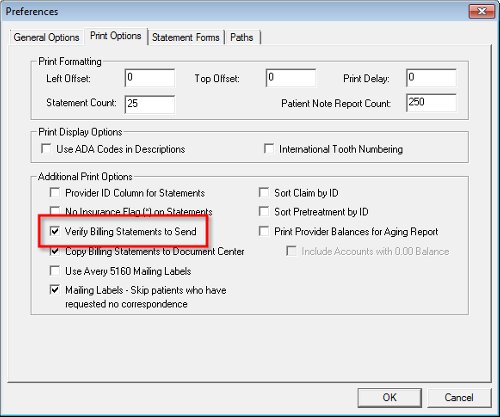Select the Paths tab
Screen dimensions: 500x417
point(242,37)
